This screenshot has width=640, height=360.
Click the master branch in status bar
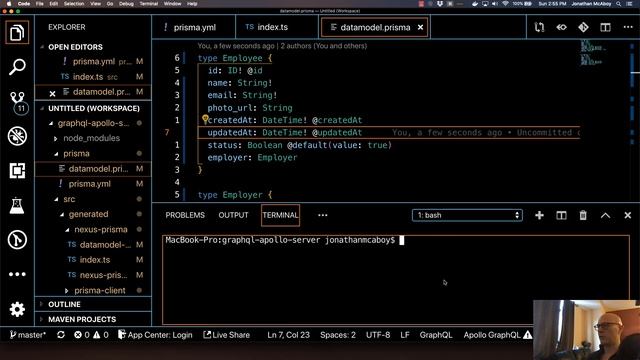click(x=27, y=335)
